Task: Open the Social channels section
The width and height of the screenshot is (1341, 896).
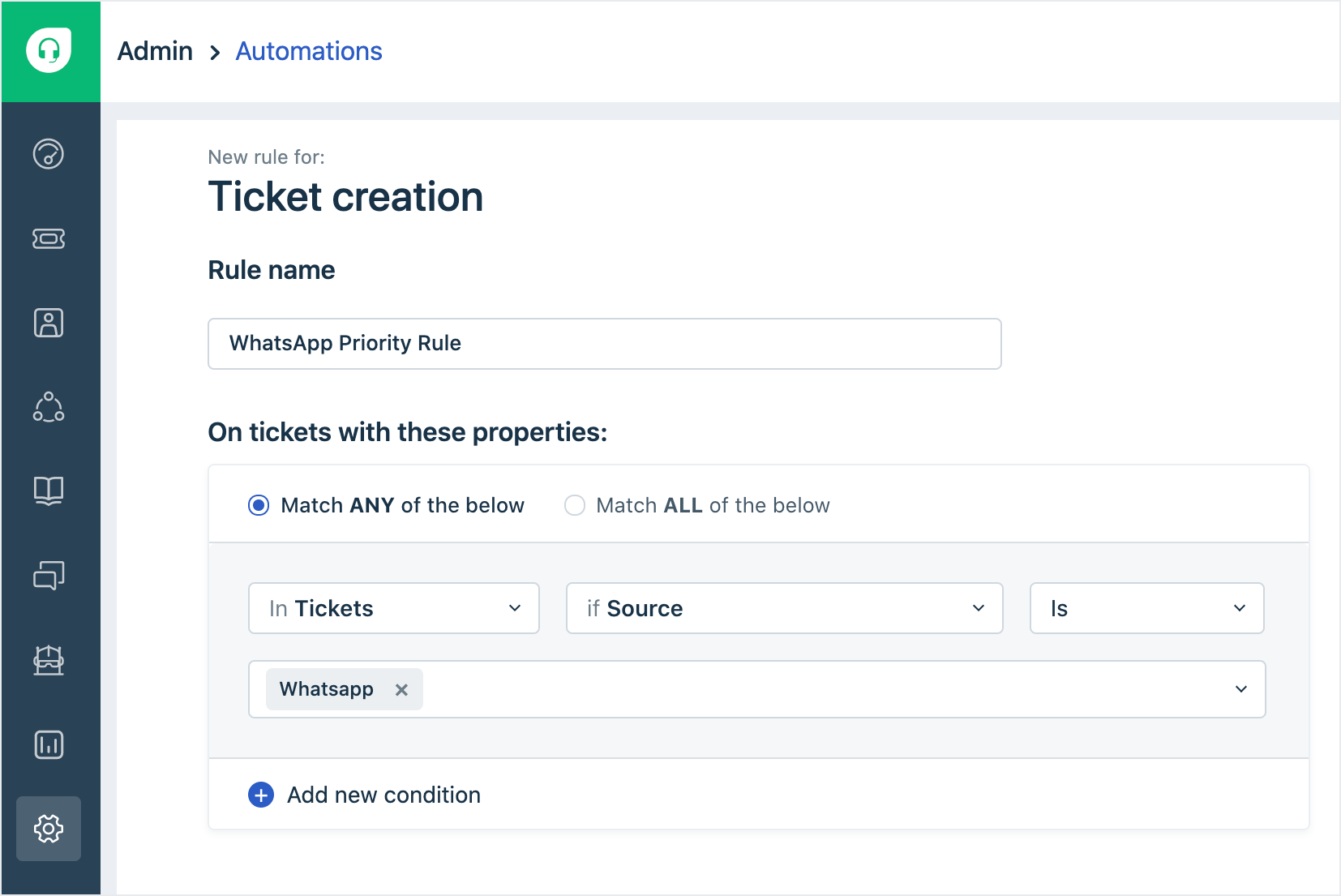Action: 49,408
